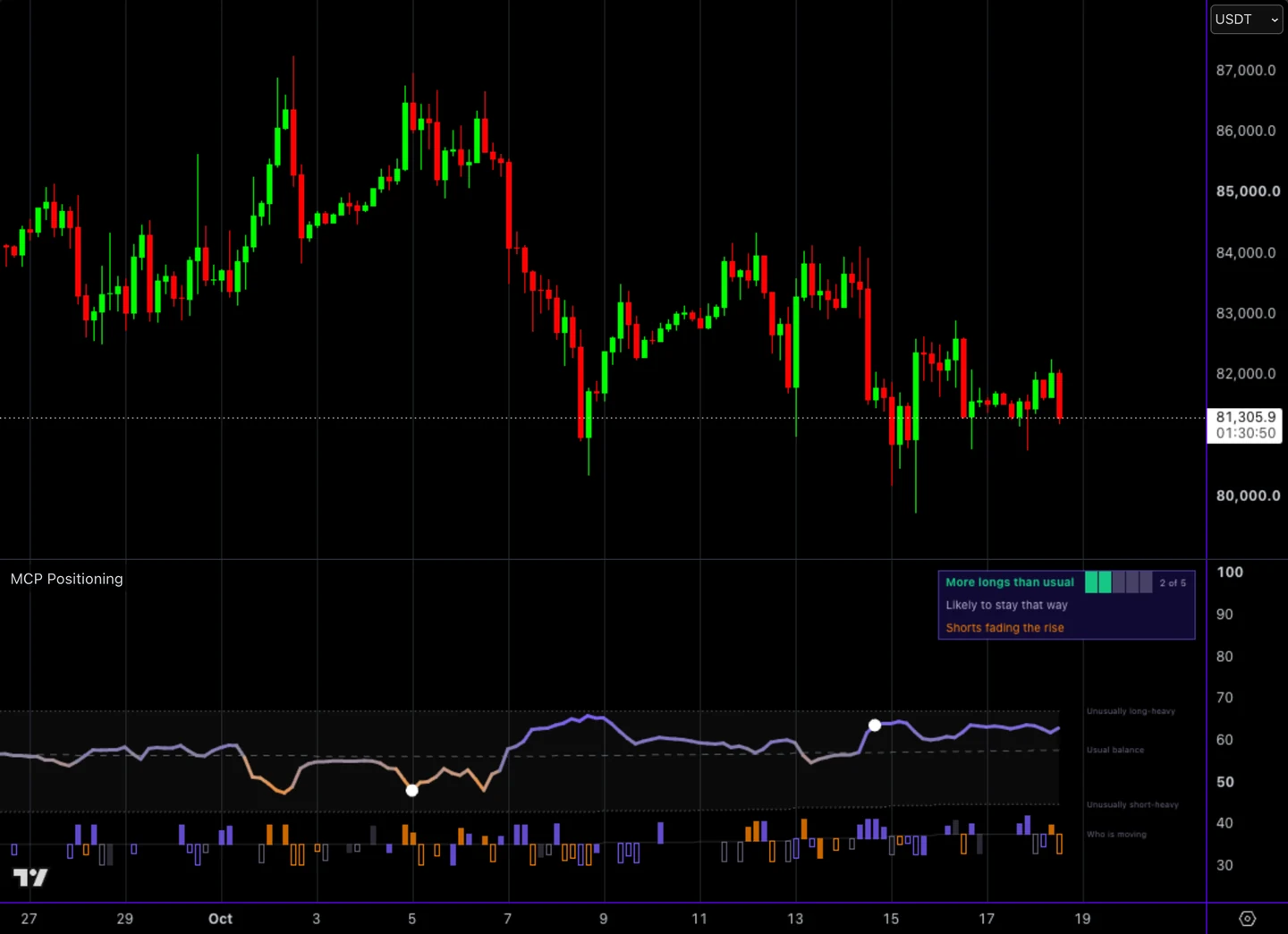Click the 2 of 5 strength meter bar

tap(1118, 582)
